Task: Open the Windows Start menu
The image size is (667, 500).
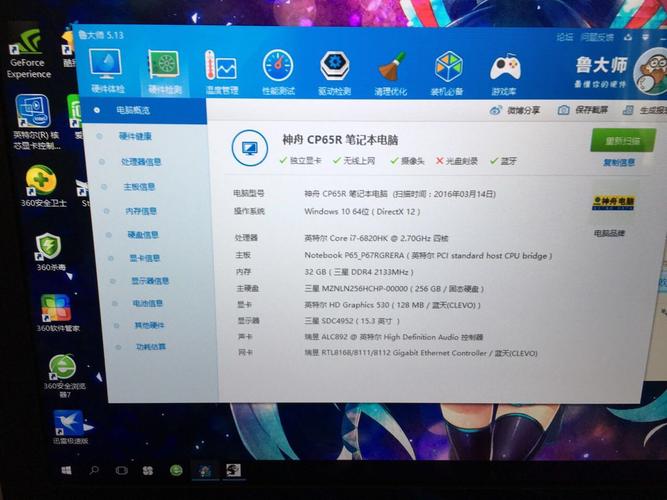Action: [66, 470]
